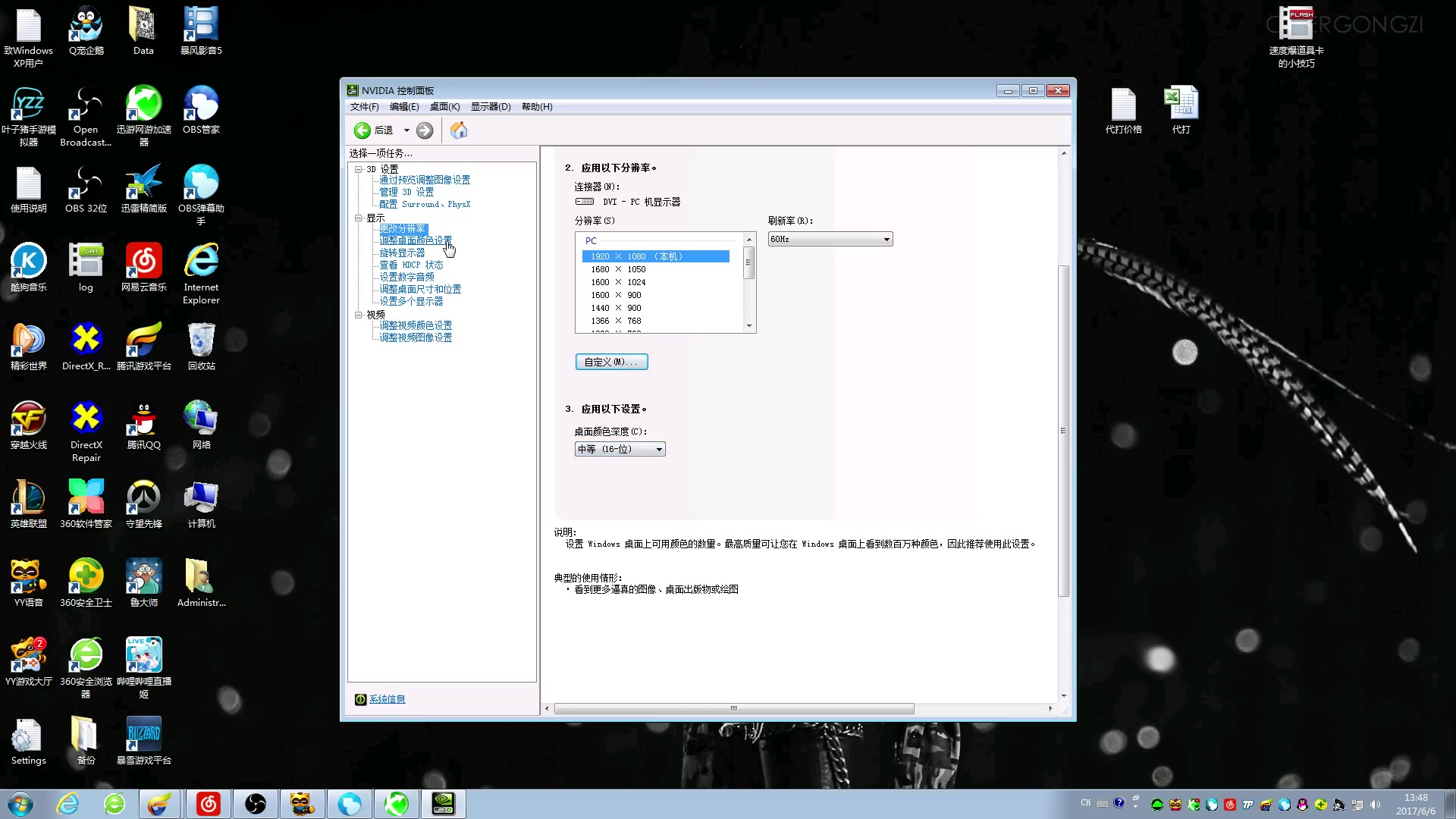This screenshot has width=1456, height=819.
Task: Open OBS icon in taskbar
Action: click(256, 804)
